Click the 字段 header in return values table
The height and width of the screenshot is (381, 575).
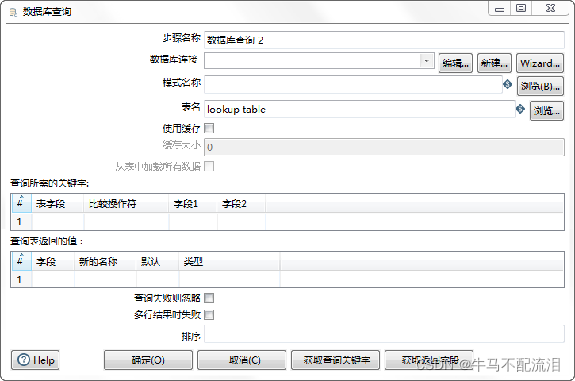[53, 261]
